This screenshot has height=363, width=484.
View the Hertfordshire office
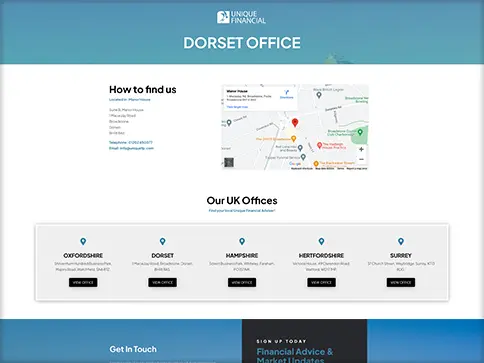[x=321, y=282]
